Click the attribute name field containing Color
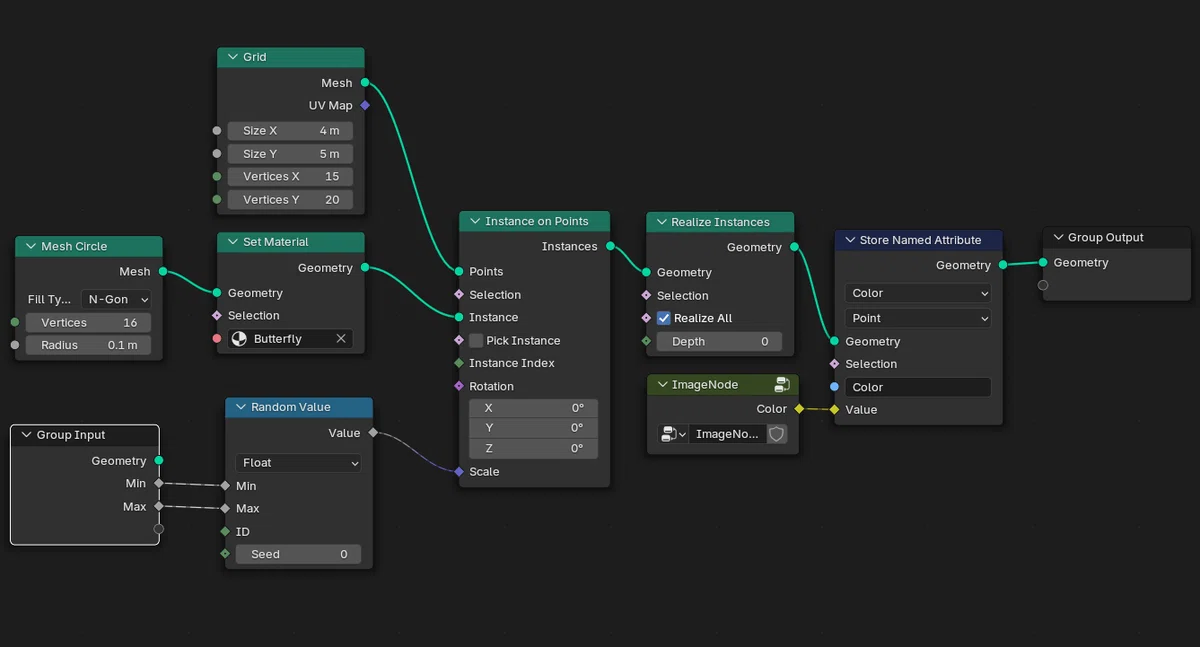The width and height of the screenshot is (1200, 647). 918,387
